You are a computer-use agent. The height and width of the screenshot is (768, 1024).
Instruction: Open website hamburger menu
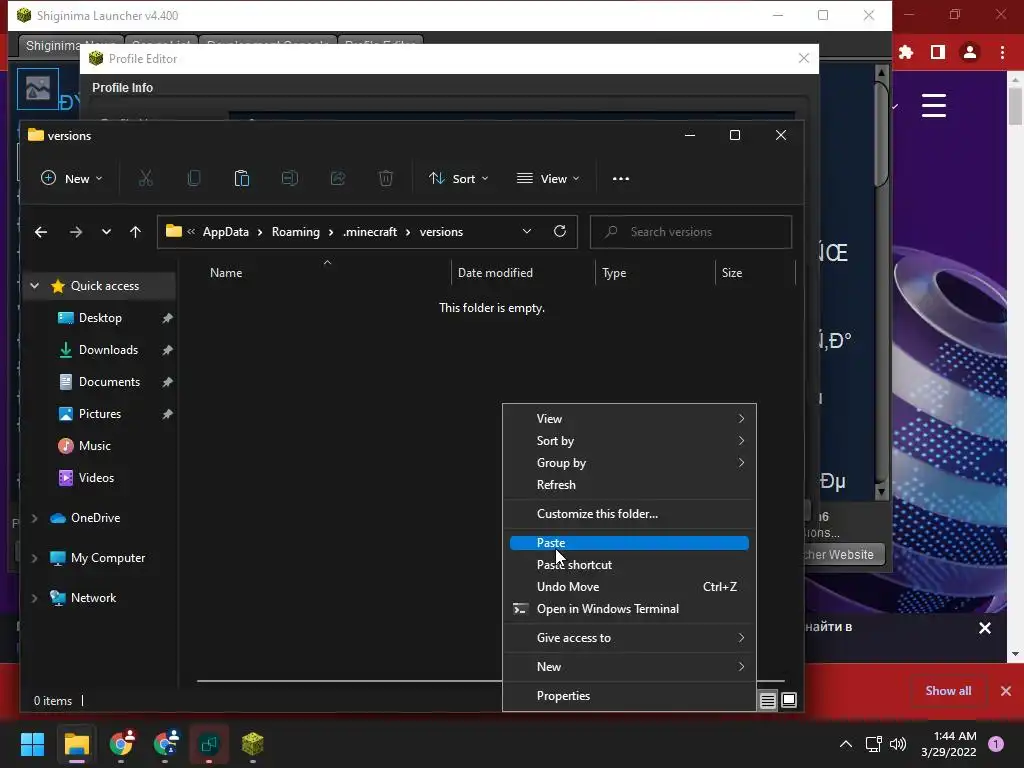934,105
